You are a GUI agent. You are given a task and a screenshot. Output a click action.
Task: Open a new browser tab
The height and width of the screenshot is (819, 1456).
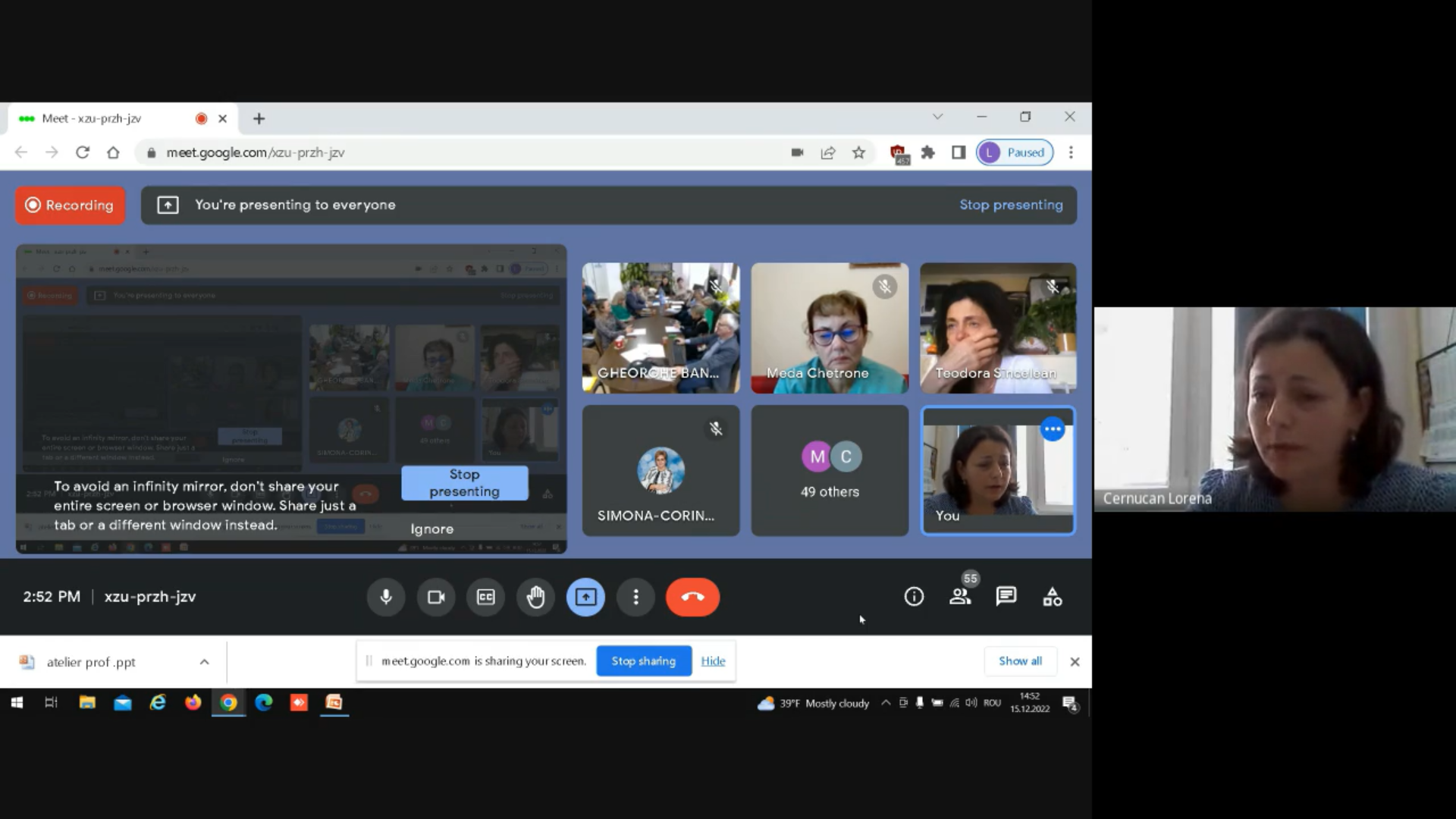259,118
